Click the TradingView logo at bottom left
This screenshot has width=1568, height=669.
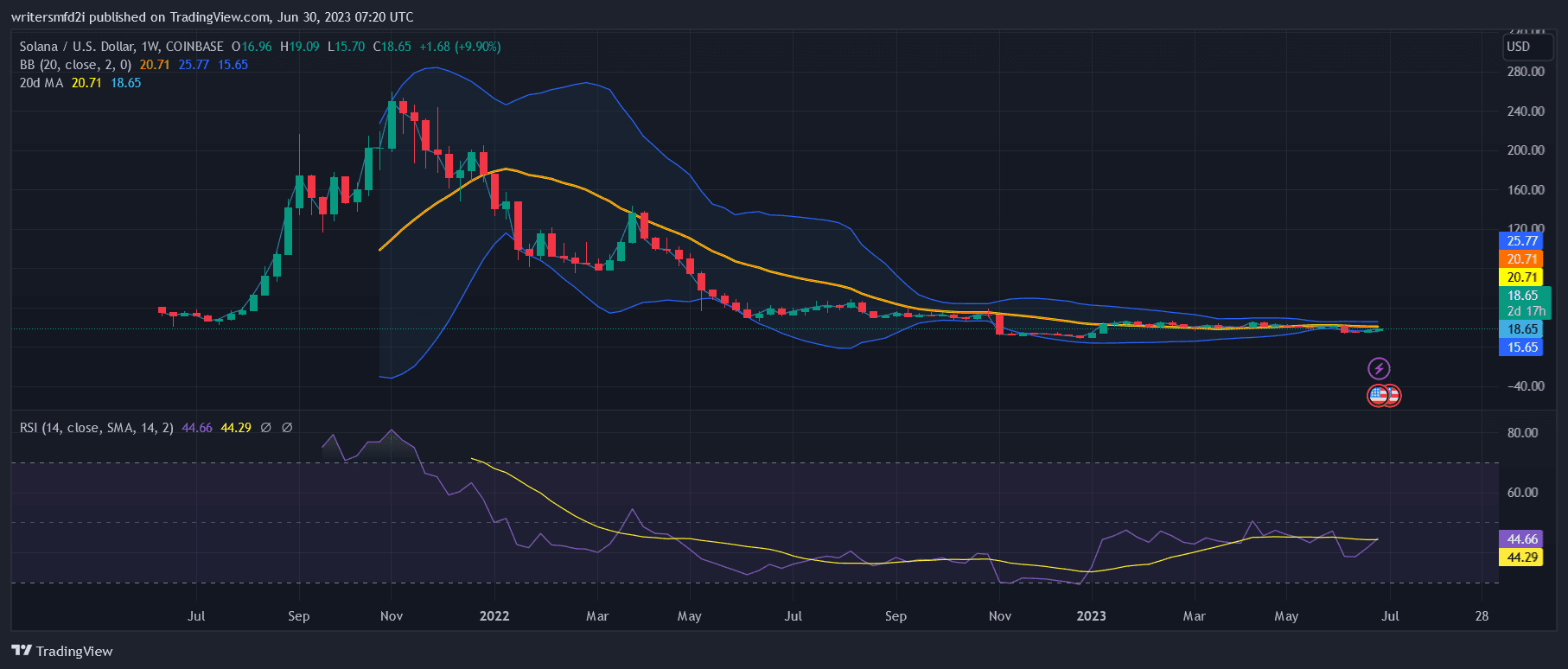click(x=62, y=651)
